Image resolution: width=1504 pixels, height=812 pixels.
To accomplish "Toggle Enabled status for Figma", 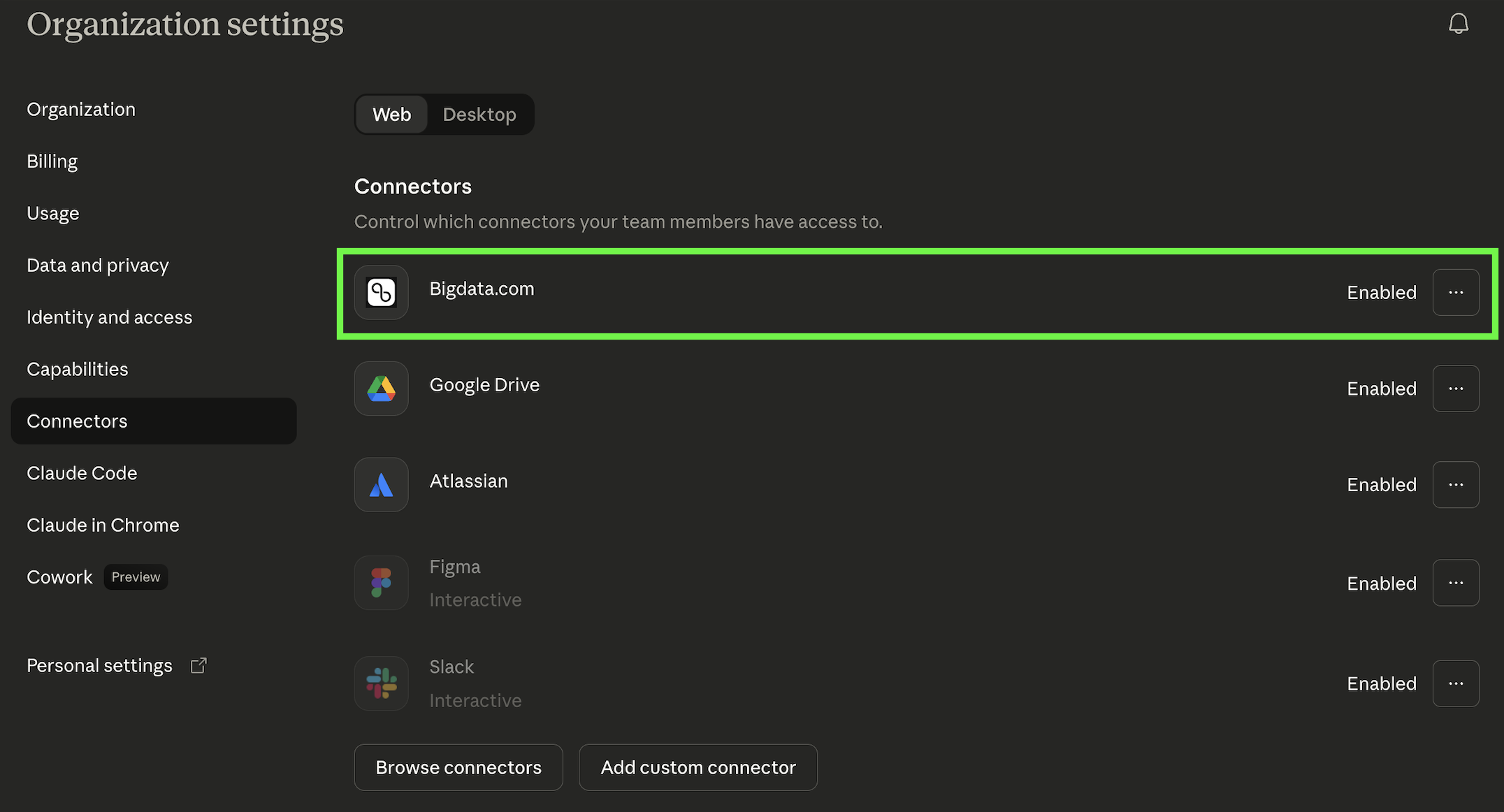I will (x=1381, y=582).
